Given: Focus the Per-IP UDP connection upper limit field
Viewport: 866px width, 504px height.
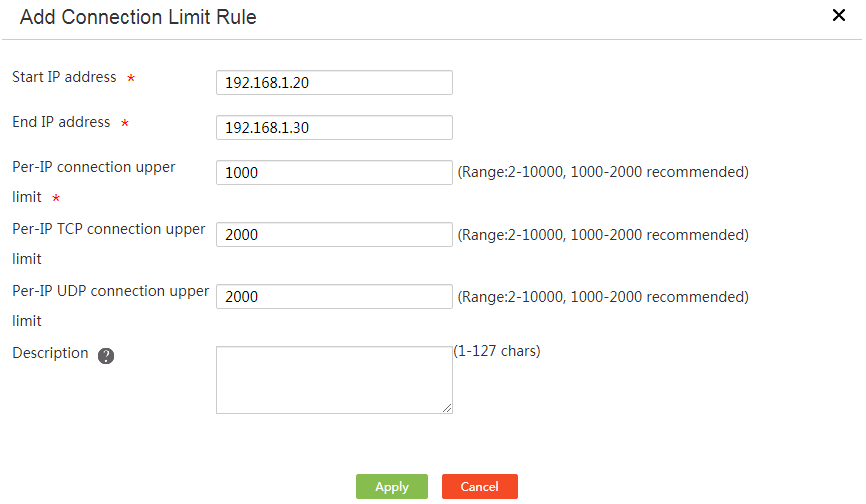Looking at the screenshot, I should [334, 296].
